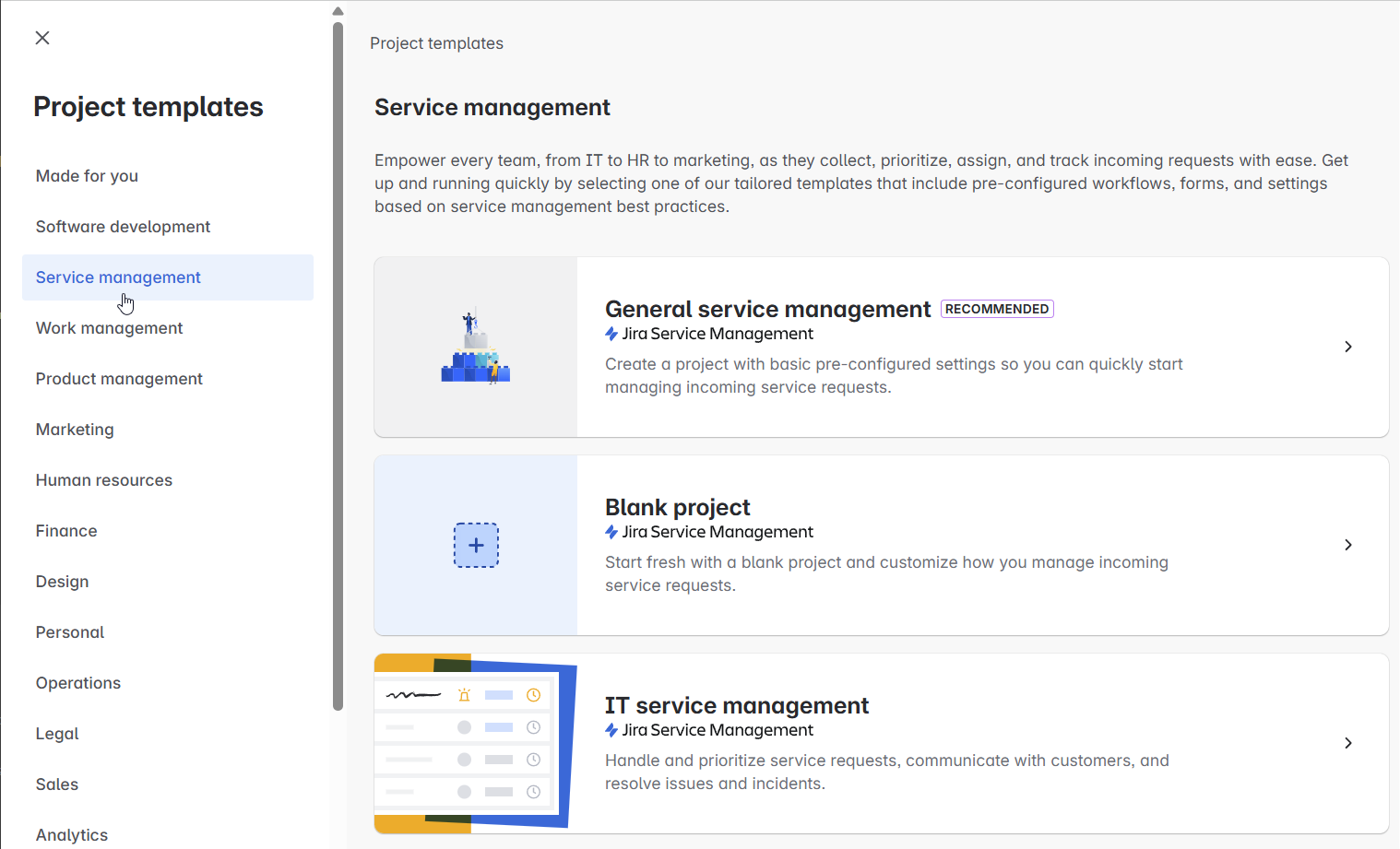Expand IT service management using the right chevron
1400x849 pixels.
1347,743
